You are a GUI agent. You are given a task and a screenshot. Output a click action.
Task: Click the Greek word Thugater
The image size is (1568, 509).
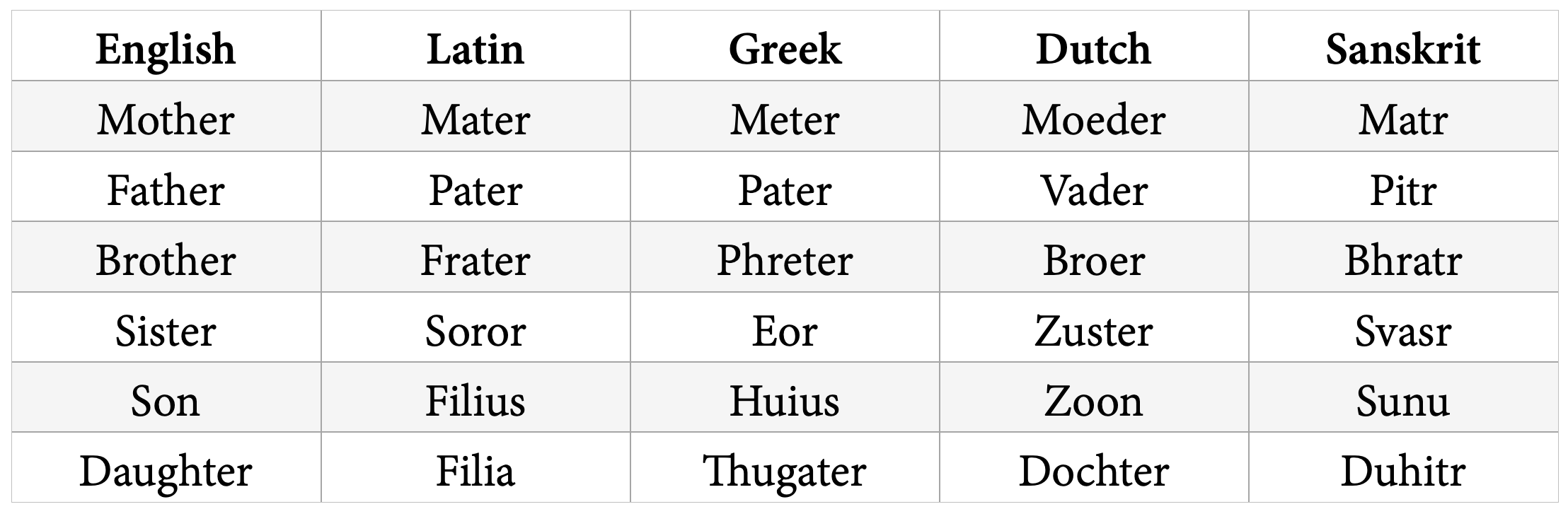click(785, 472)
